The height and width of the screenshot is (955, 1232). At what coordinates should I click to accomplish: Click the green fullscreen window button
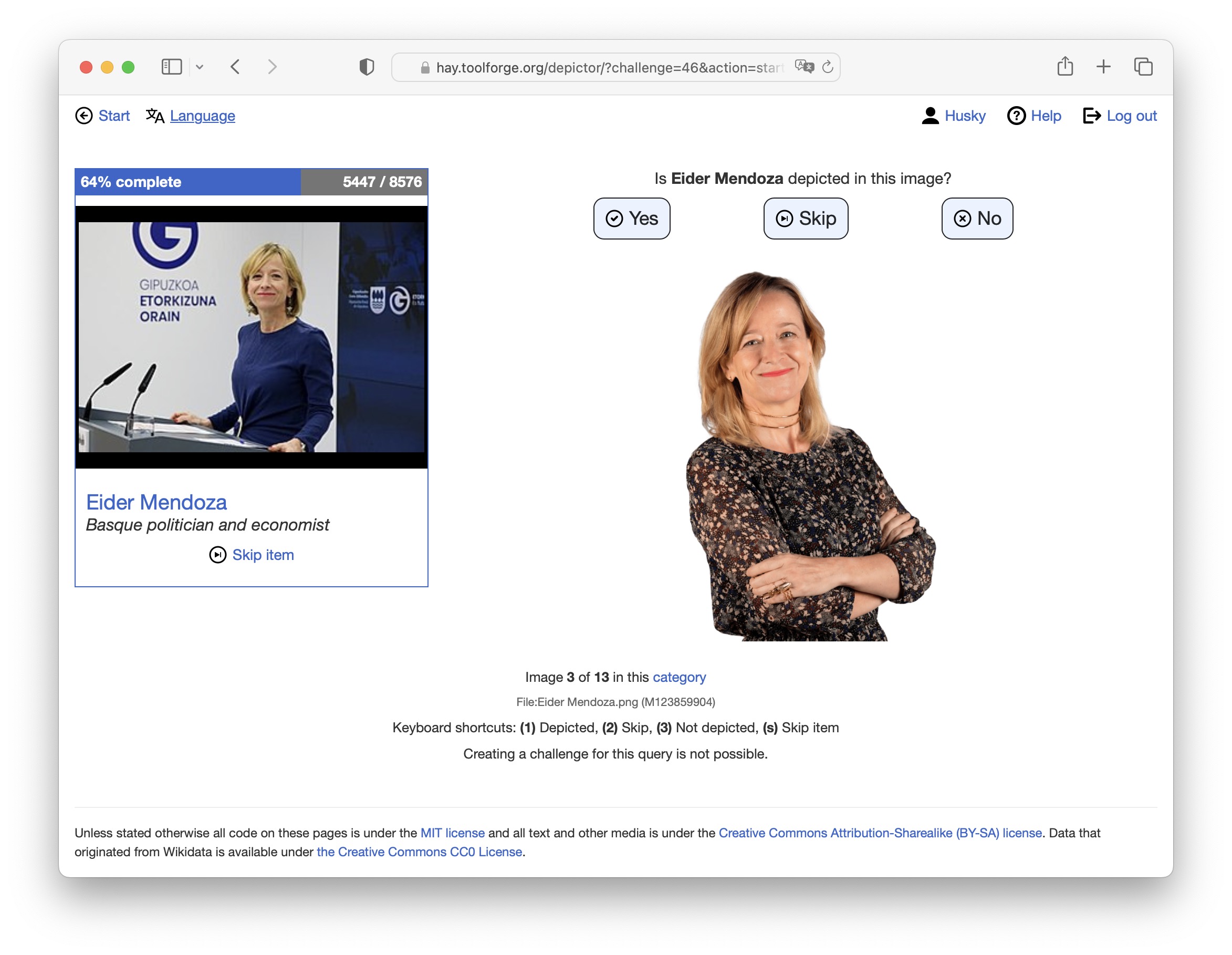click(128, 67)
